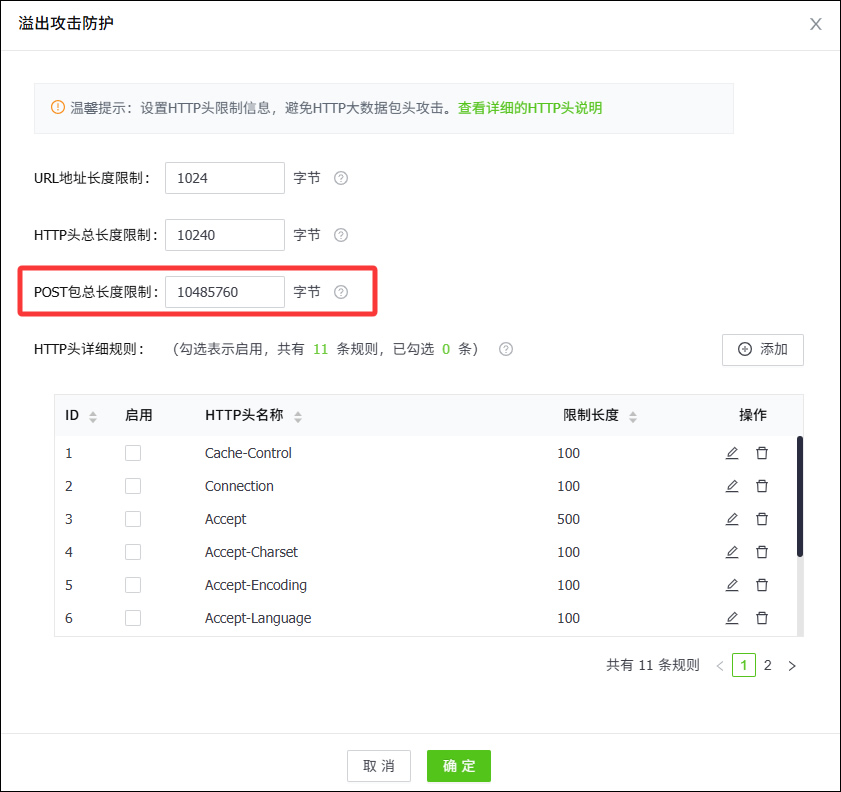
Task: Open help icon for URL地址长度限制
Action: tap(341, 178)
